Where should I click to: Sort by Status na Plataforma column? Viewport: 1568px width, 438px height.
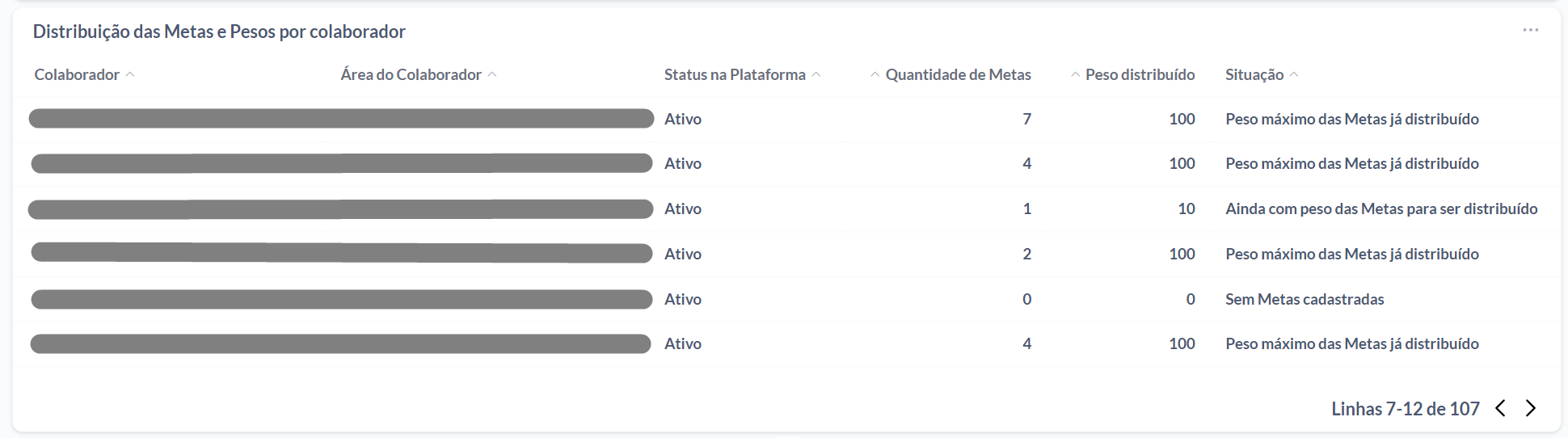(735, 74)
